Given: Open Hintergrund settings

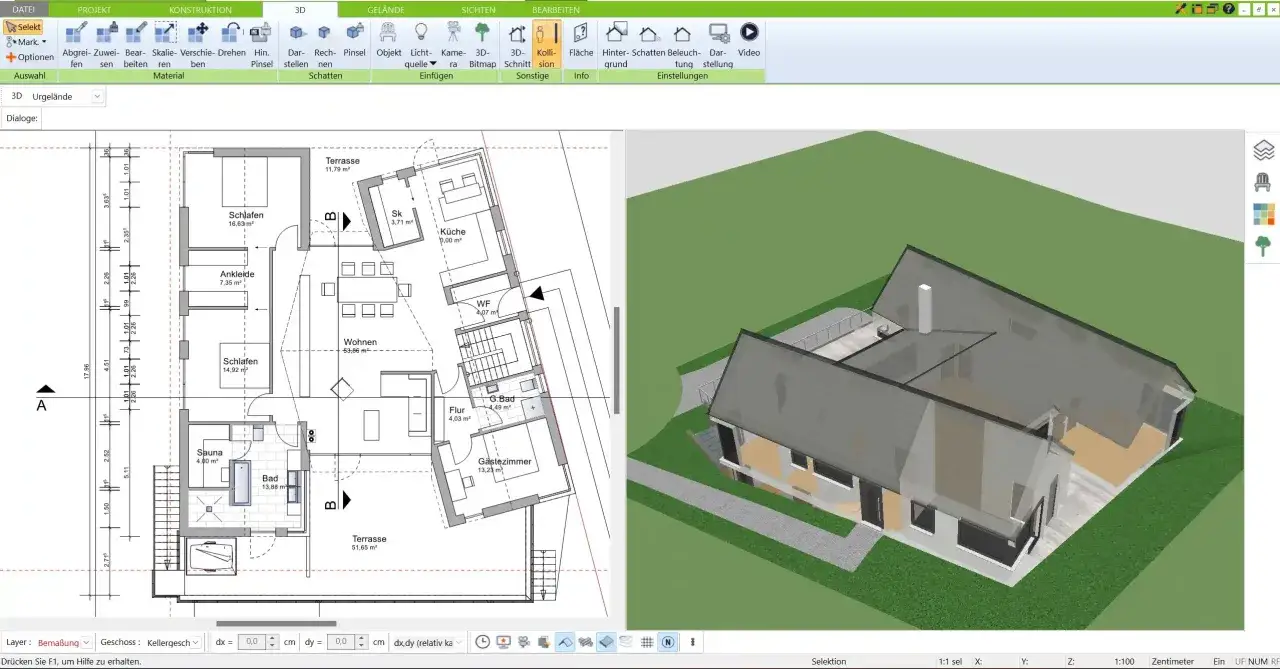Looking at the screenshot, I should (616, 44).
